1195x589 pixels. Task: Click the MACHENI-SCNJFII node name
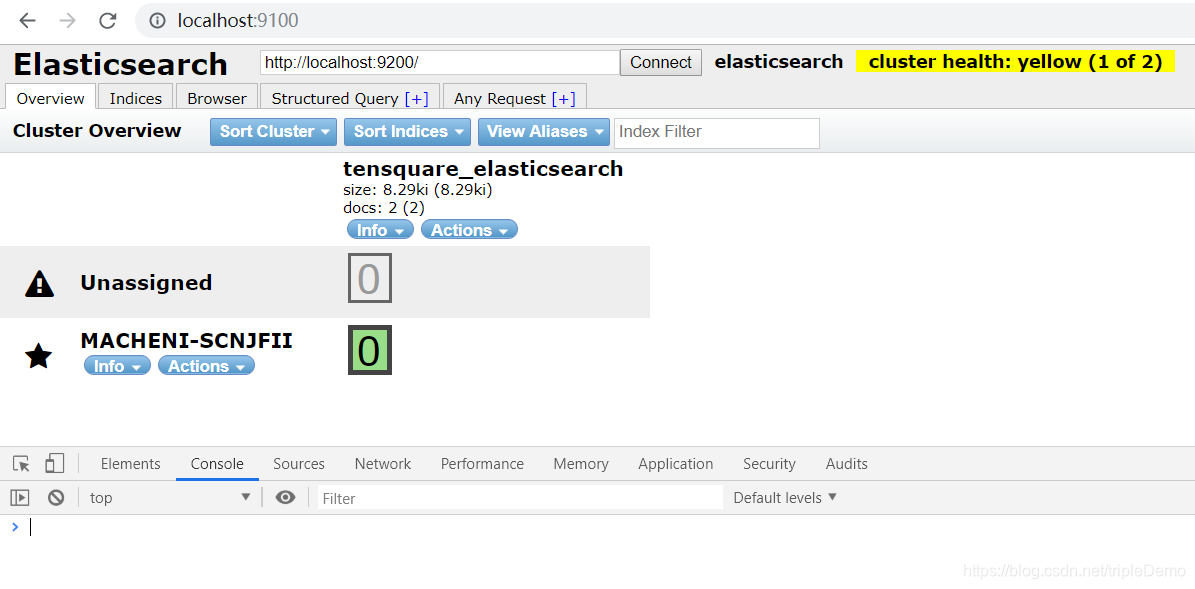click(x=186, y=341)
